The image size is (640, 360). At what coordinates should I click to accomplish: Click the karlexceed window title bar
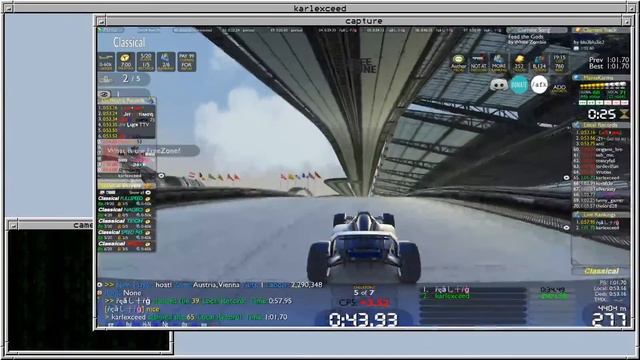tap(320, 8)
